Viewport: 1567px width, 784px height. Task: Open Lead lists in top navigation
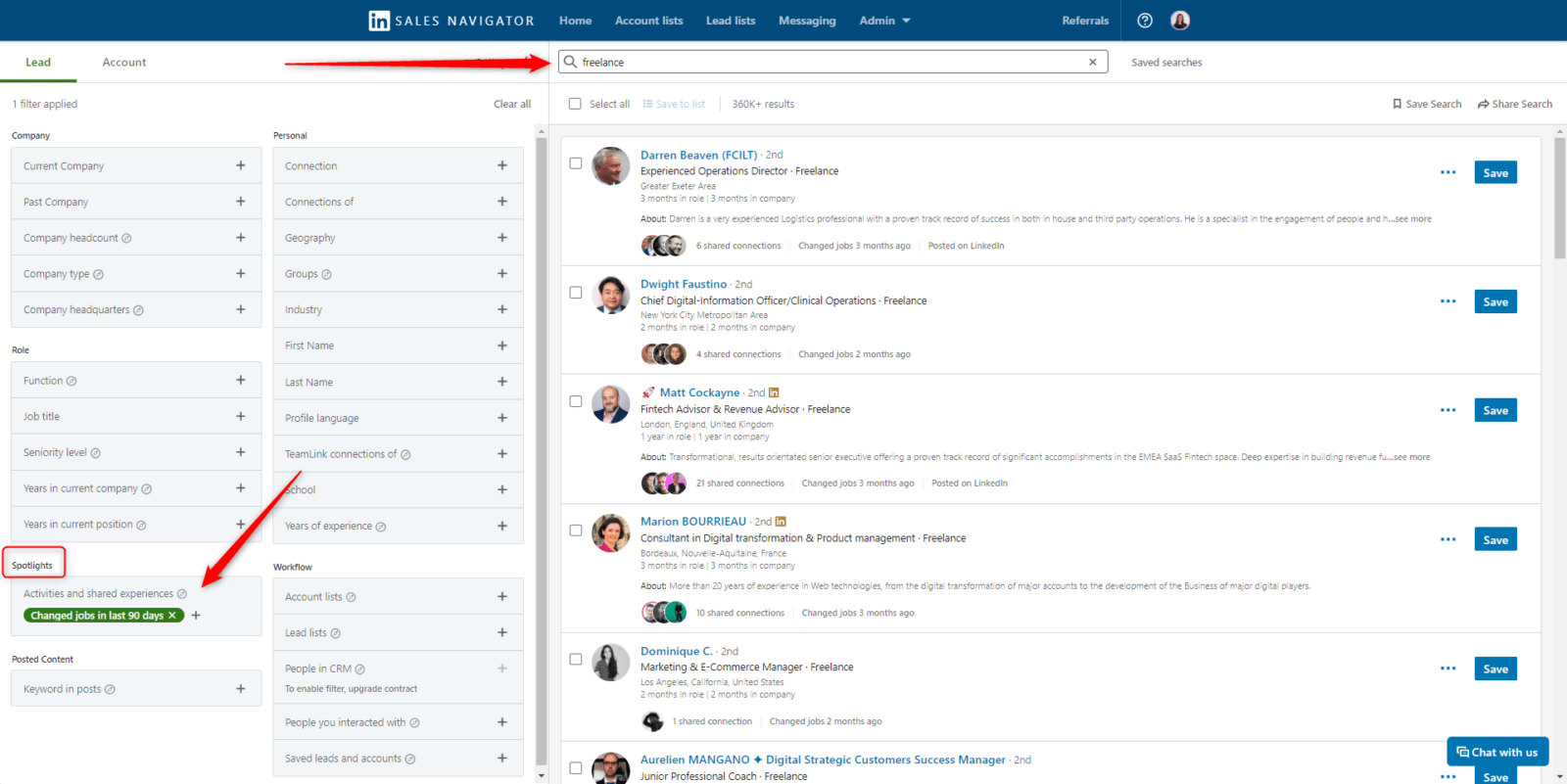click(x=731, y=21)
